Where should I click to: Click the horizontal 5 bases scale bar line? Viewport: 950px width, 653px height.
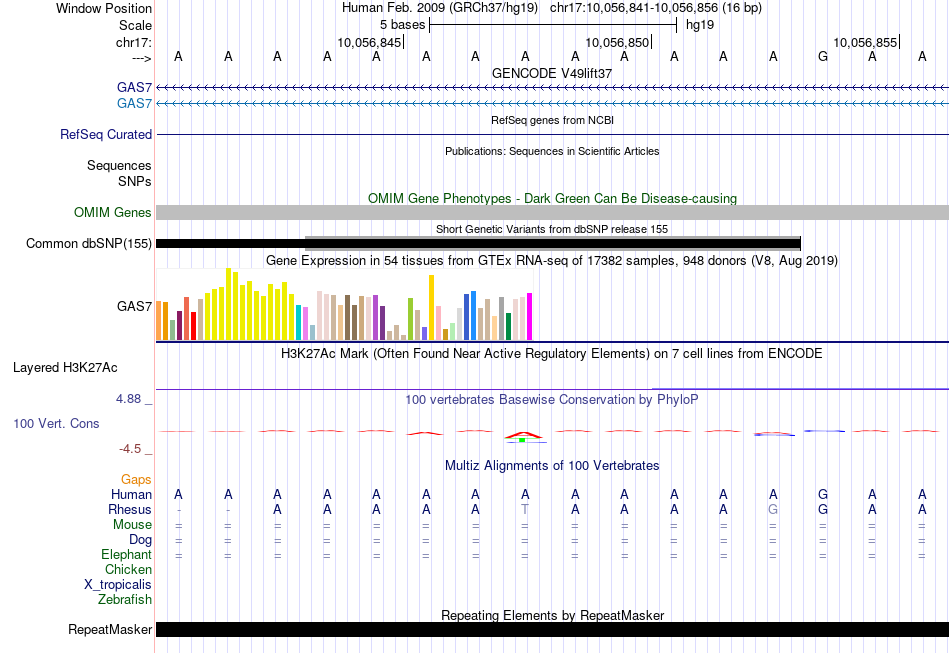(553, 25)
